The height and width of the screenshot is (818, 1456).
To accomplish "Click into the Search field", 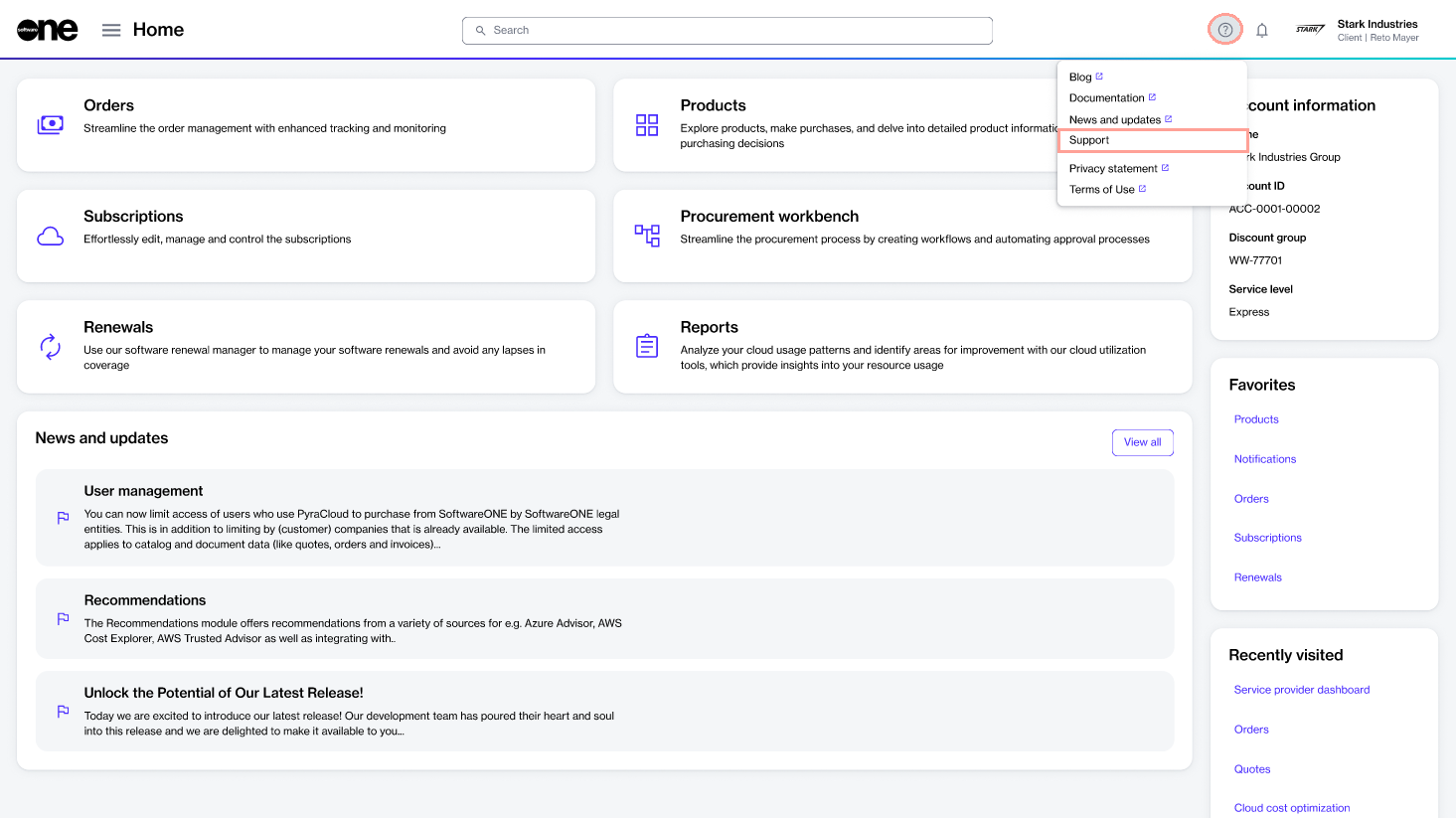I will [x=728, y=31].
